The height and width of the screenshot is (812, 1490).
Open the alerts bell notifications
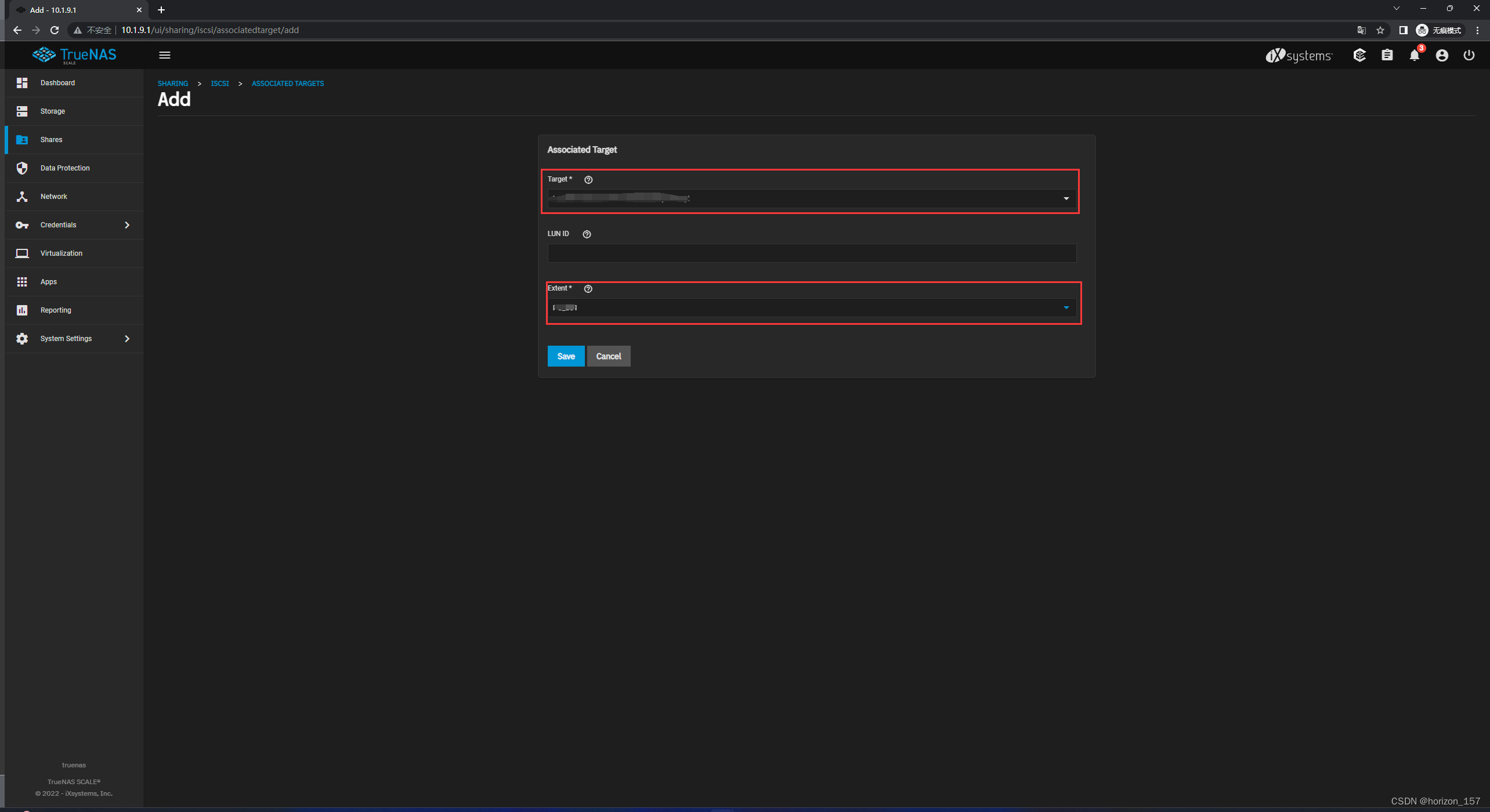tap(1415, 55)
